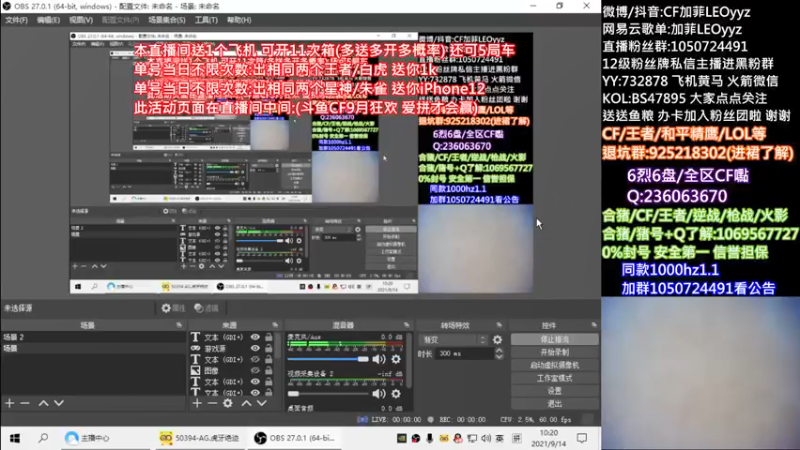Mute the 麦克风/Aux speaker icon

point(379,359)
